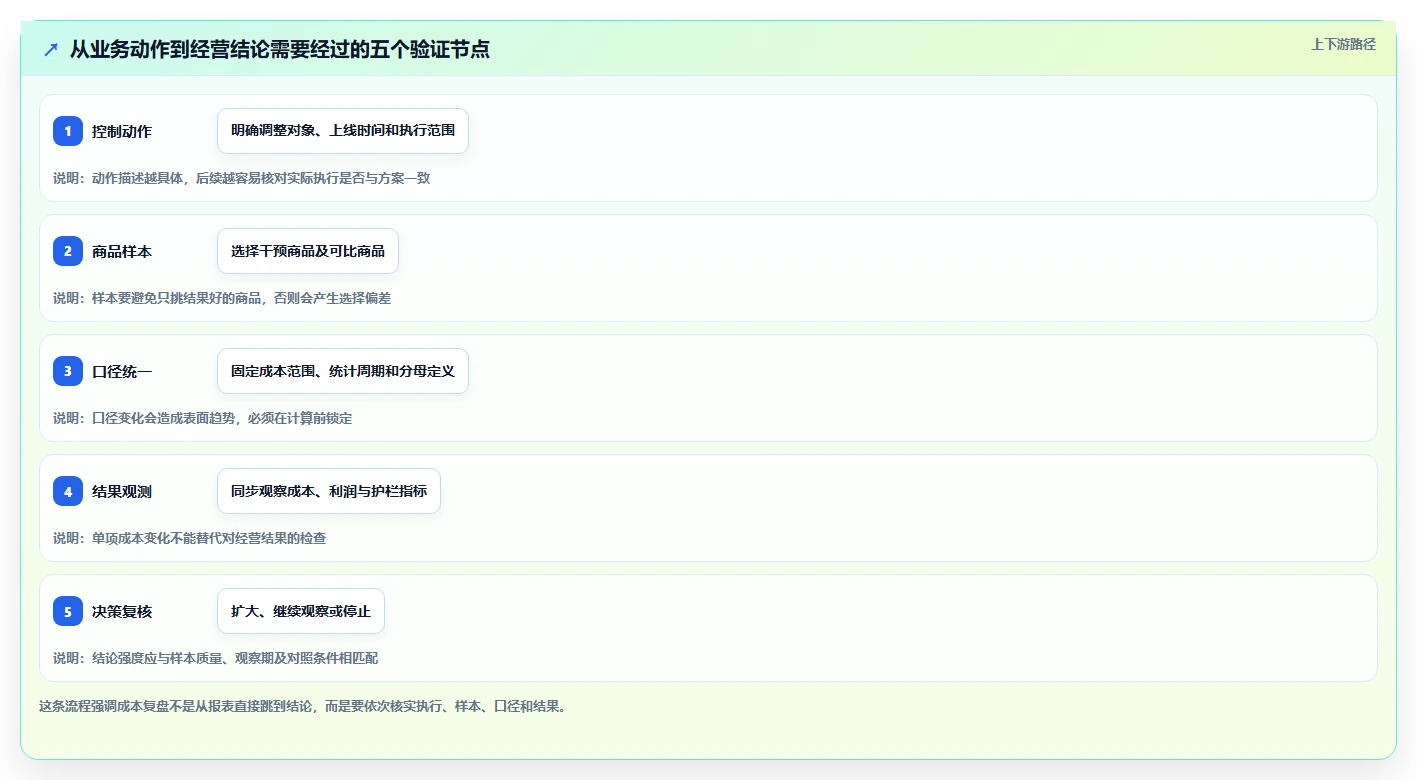
Task: Click the note starting 说明：单项成本变化不能替代
Action: 189,538
